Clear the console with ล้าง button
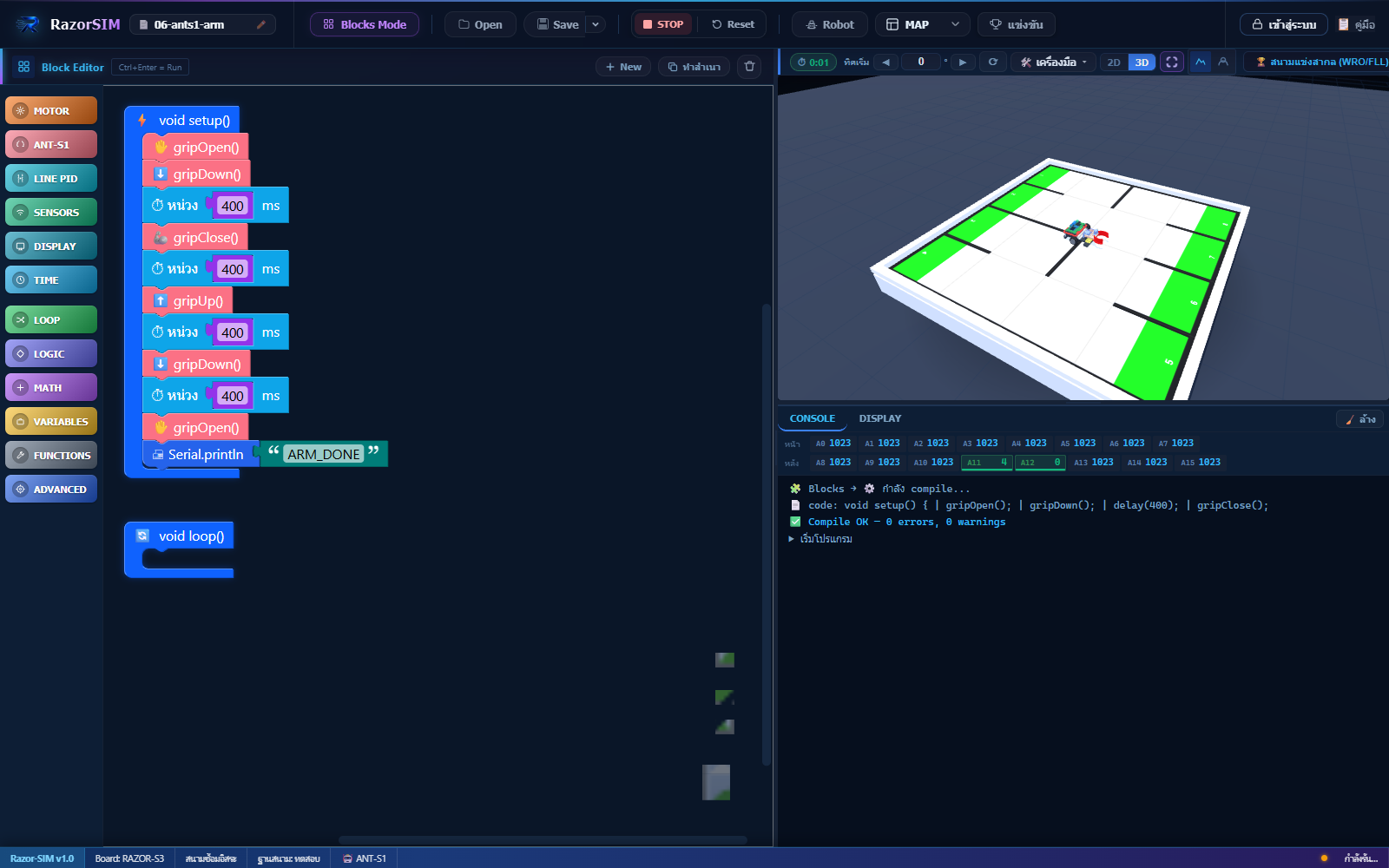Screen dimensions: 1389x868 click(x=1360, y=419)
